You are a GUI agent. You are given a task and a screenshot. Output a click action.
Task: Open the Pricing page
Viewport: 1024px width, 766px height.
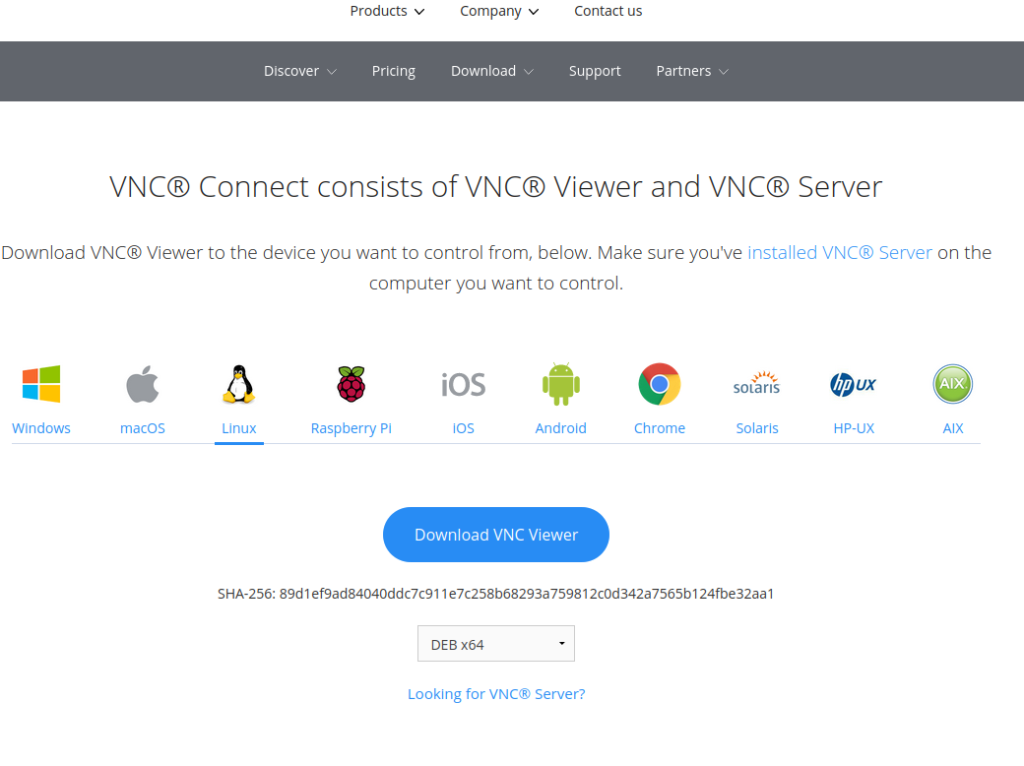point(394,71)
